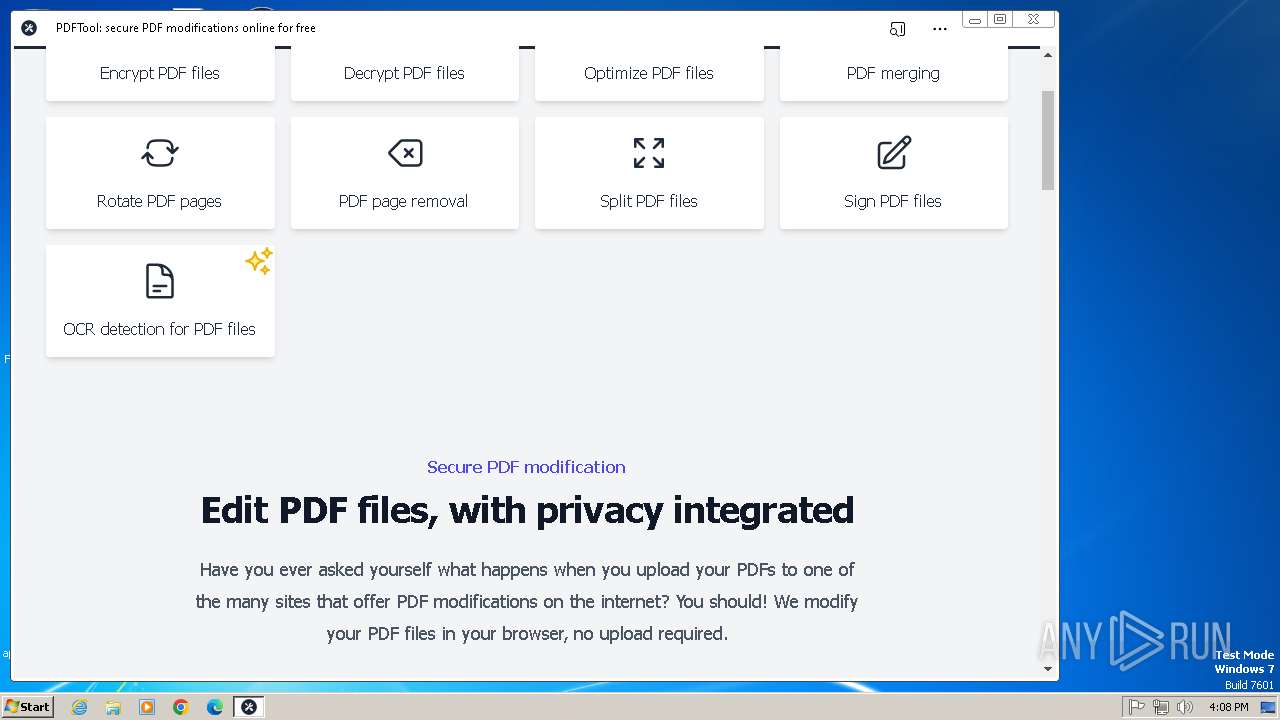This screenshot has height=720, width=1280.
Task: Click the network tray icon
Action: coord(1161,707)
